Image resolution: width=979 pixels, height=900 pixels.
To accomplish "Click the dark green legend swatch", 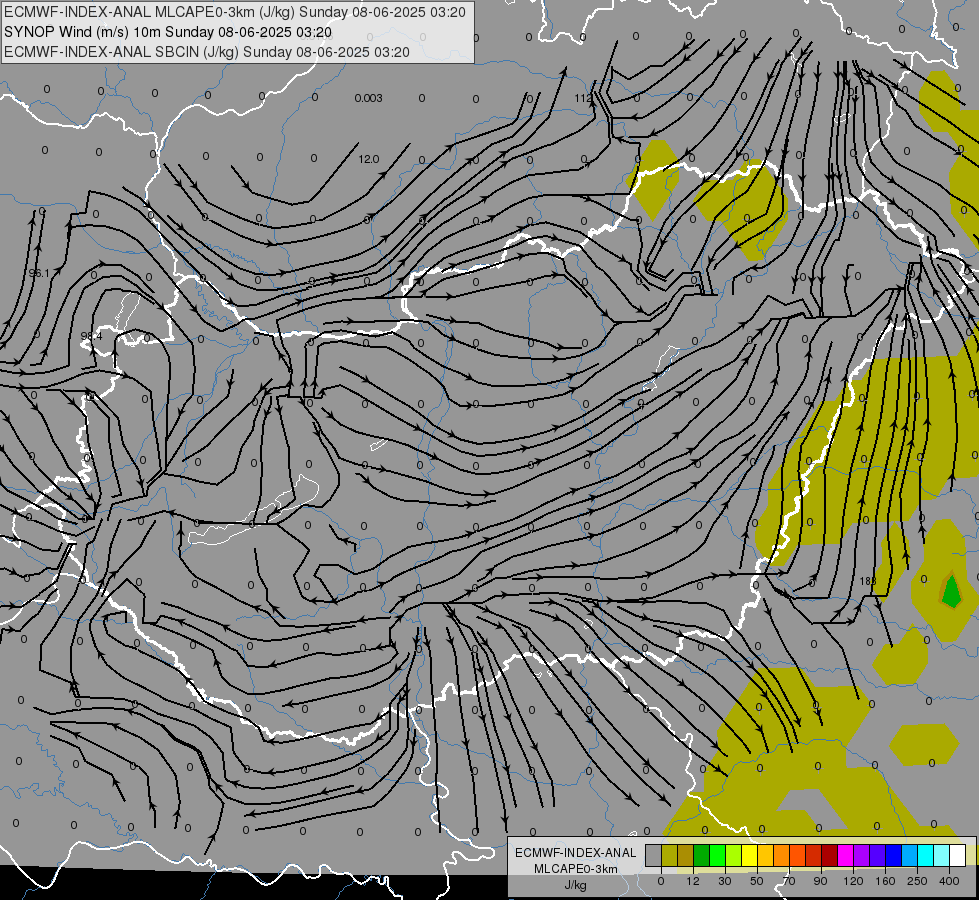I will click(701, 856).
